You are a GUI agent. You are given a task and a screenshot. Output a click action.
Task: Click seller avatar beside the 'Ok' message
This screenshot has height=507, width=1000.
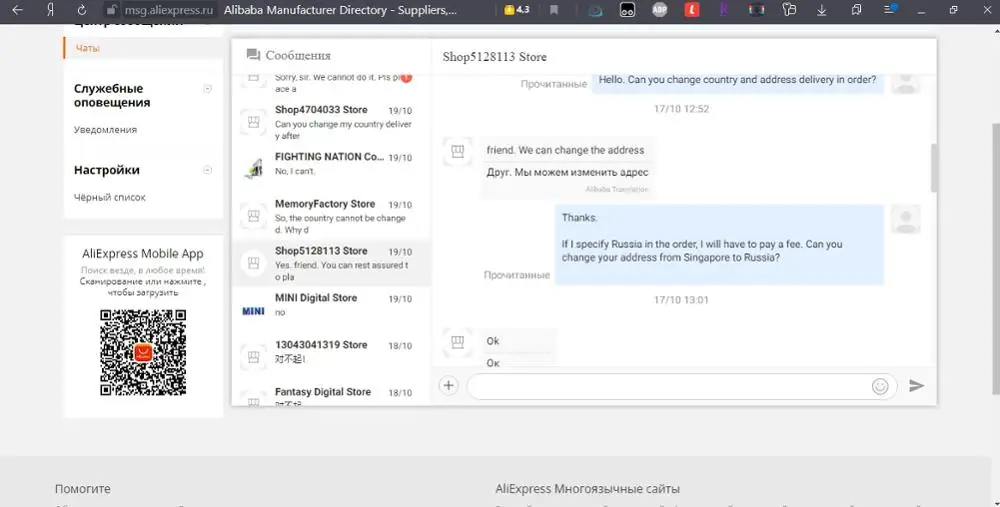coord(457,342)
